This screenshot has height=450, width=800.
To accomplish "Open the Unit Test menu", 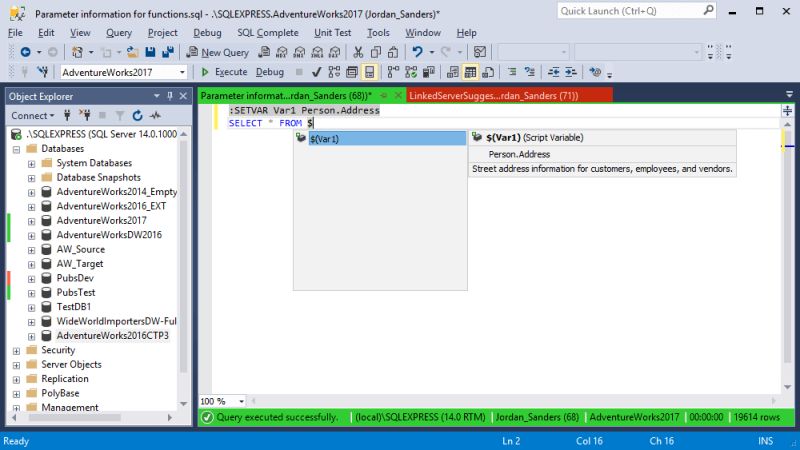I will (x=333, y=33).
